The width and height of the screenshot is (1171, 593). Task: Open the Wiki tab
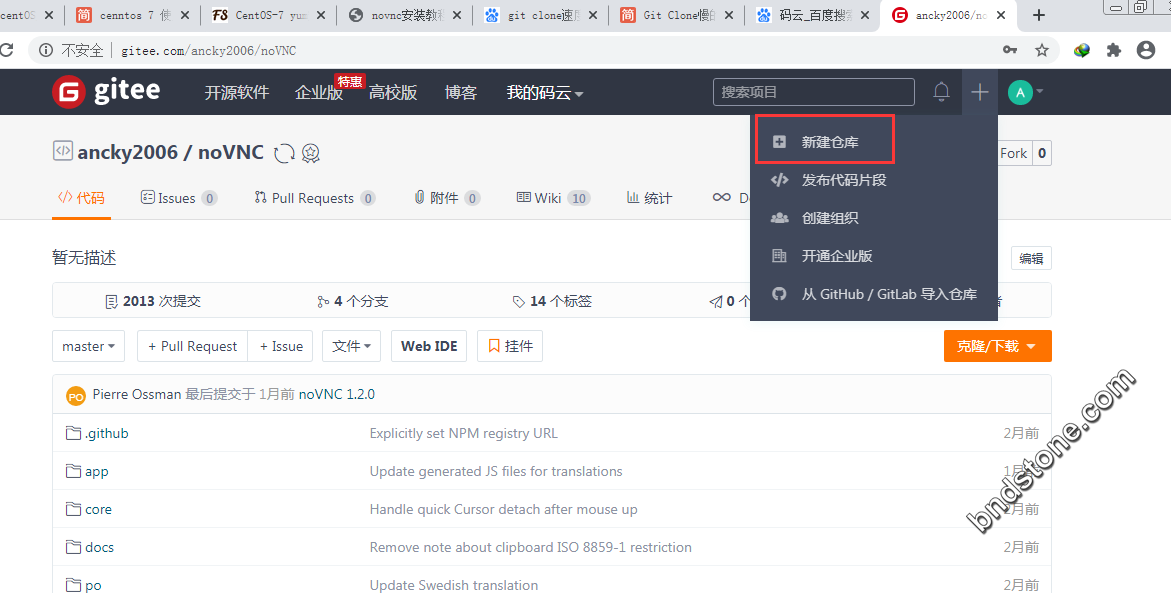[x=553, y=198]
